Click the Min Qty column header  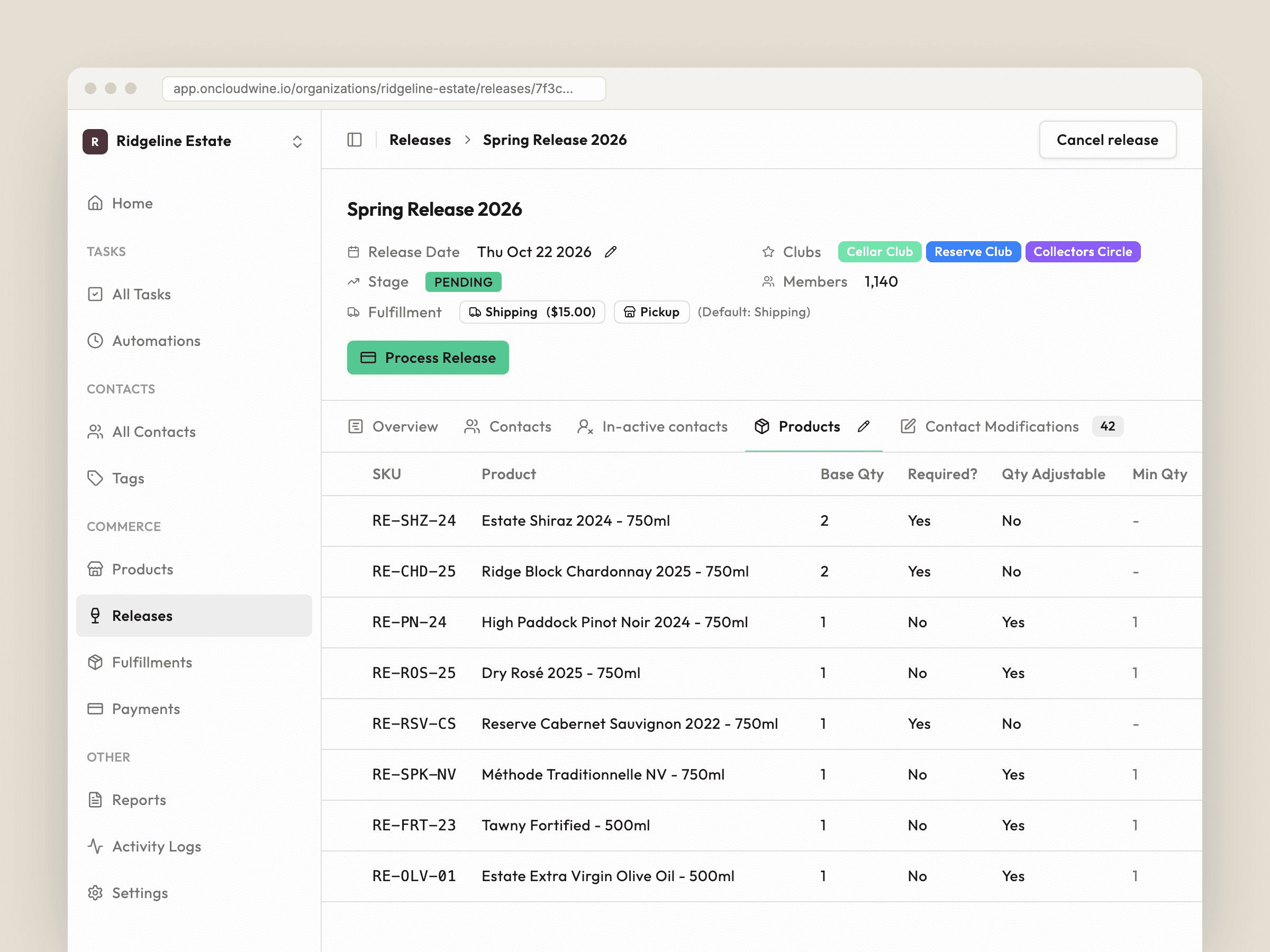point(1160,474)
